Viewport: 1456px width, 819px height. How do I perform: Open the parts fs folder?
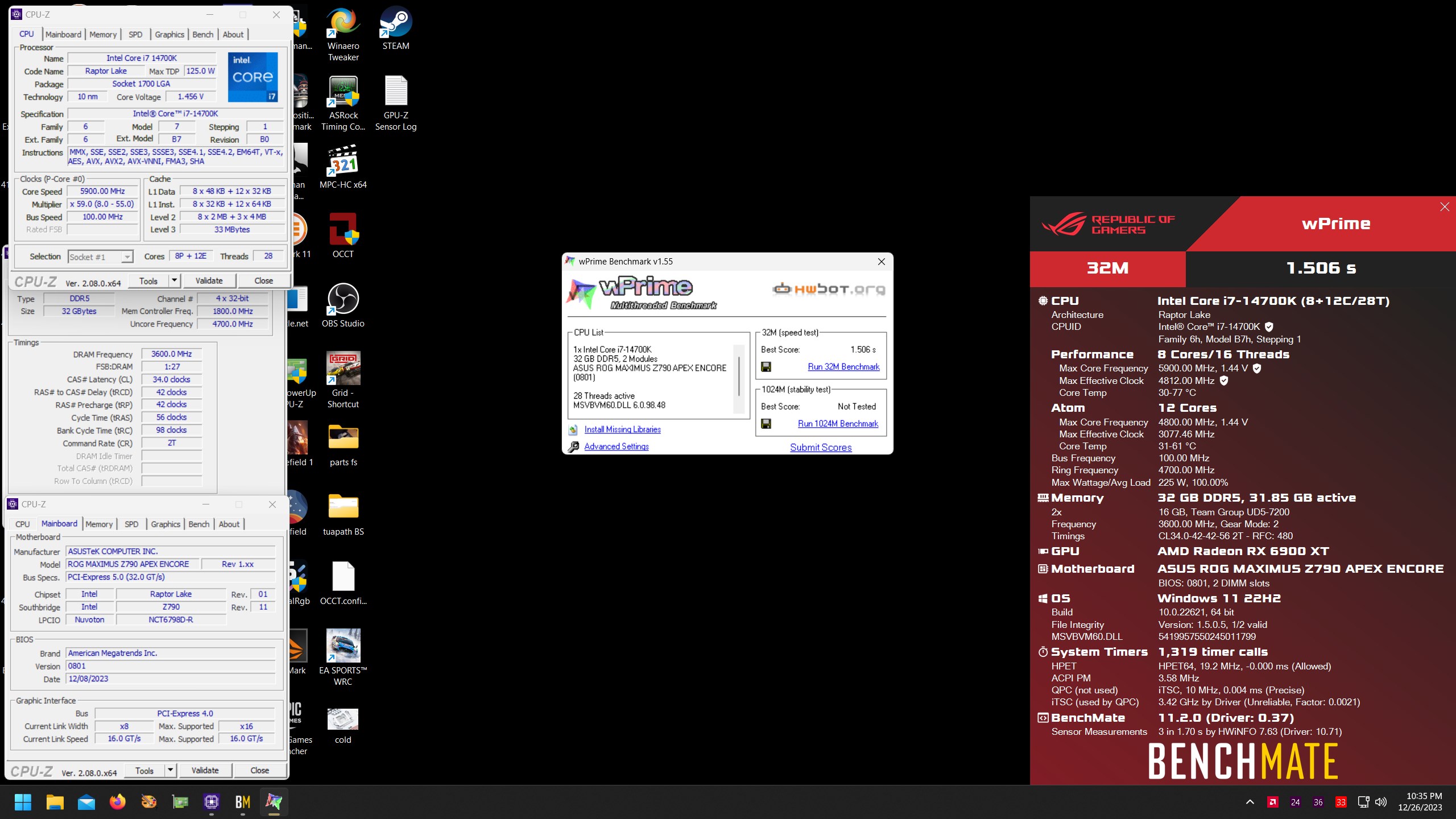(x=343, y=444)
